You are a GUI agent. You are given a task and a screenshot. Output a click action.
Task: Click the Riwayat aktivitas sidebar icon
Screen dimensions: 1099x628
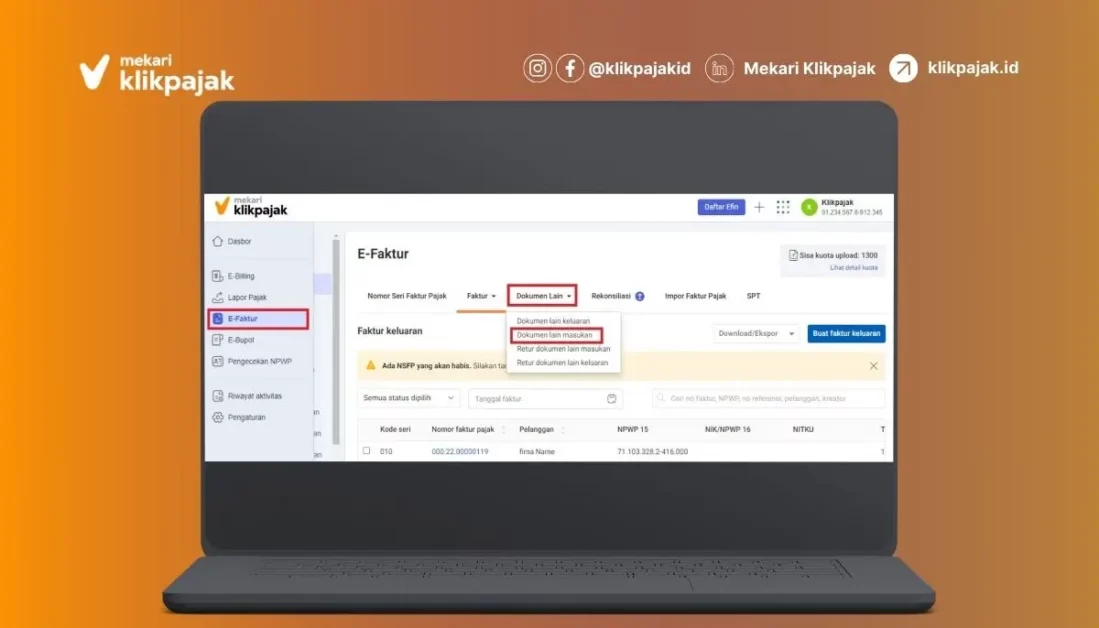[x=217, y=396]
